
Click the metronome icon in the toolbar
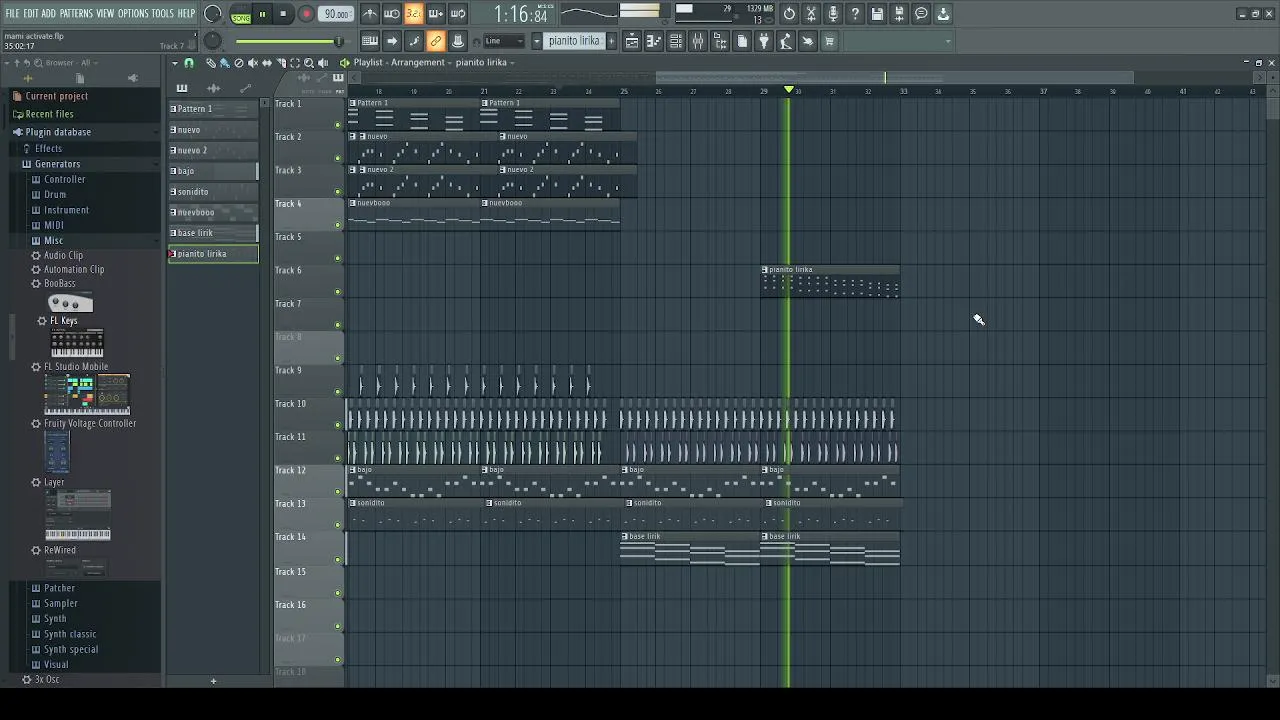[370, 14]
